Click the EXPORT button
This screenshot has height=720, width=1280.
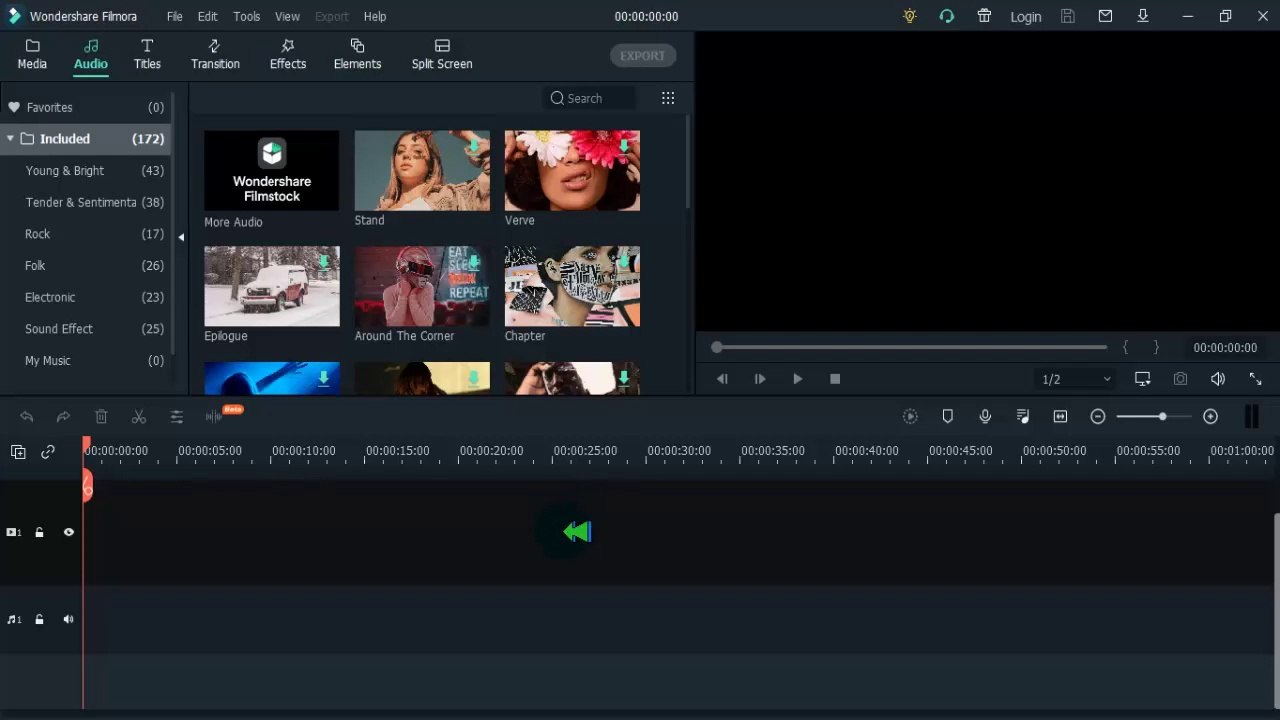(642, 56)
